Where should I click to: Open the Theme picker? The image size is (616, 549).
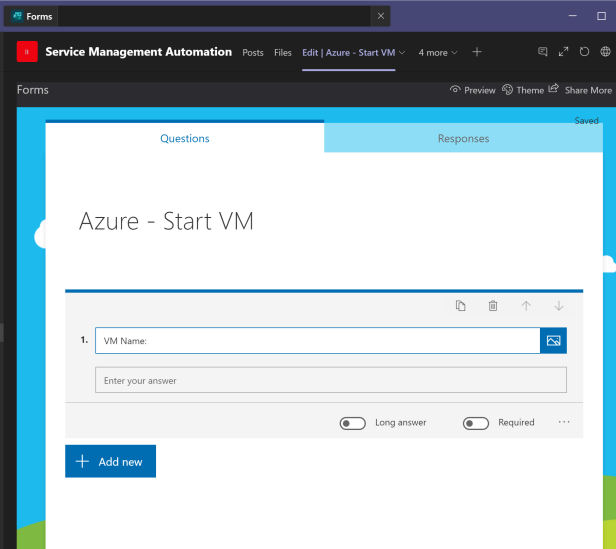(x=523, y=90)
